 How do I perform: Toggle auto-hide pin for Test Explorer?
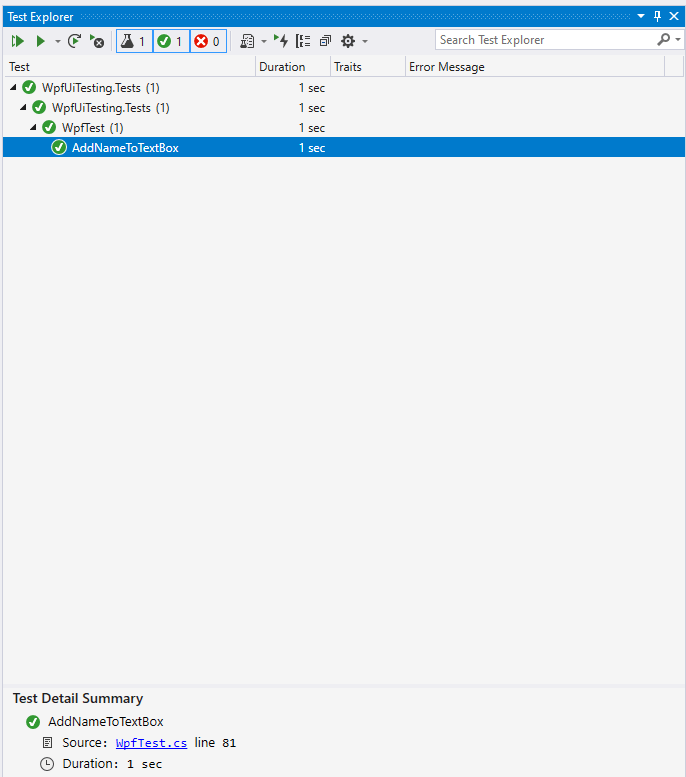658,16
